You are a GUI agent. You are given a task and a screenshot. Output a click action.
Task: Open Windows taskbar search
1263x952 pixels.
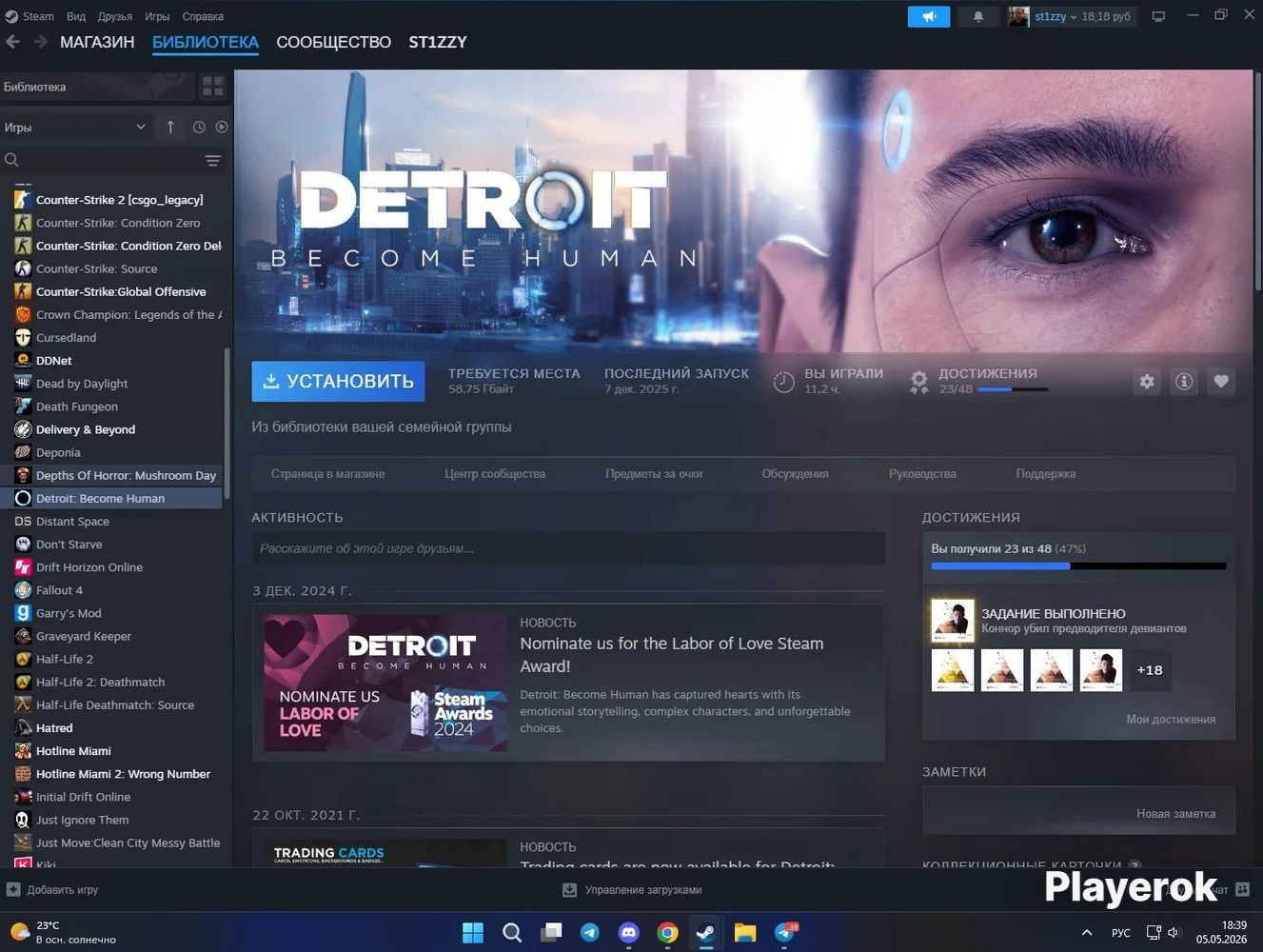click(512, 932)
